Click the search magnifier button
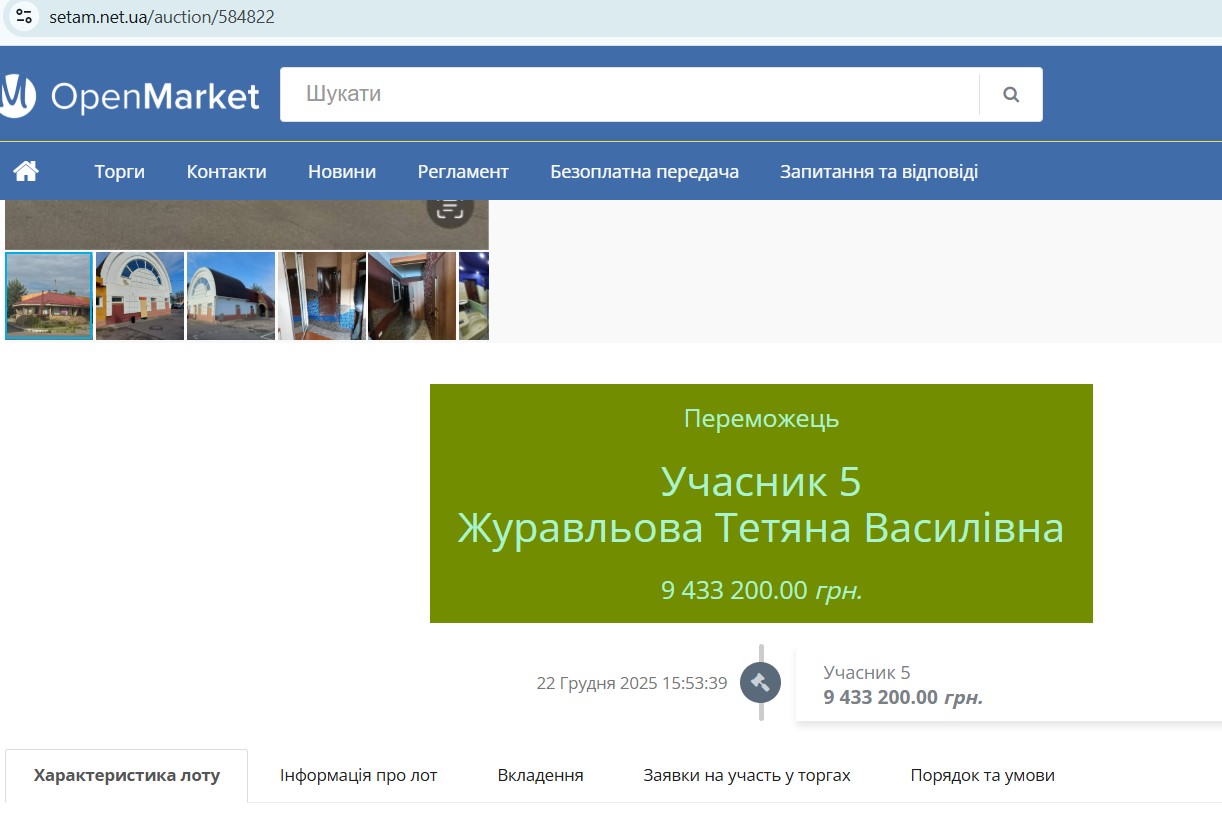Viewport: 1222px width, 838px height. point(1010,95)
